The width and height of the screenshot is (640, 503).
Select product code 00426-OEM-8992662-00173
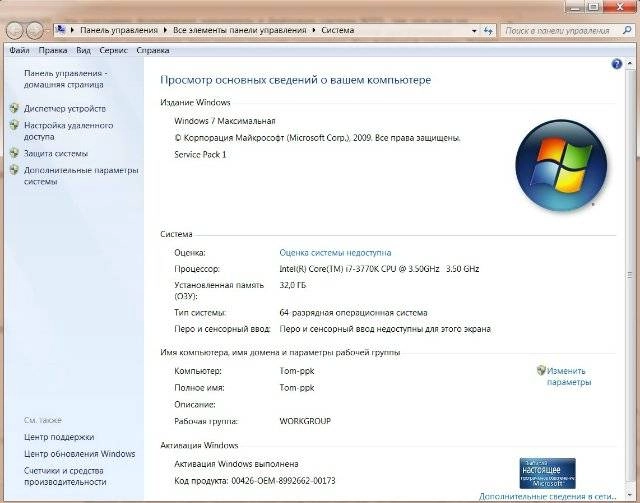point(283,481)
